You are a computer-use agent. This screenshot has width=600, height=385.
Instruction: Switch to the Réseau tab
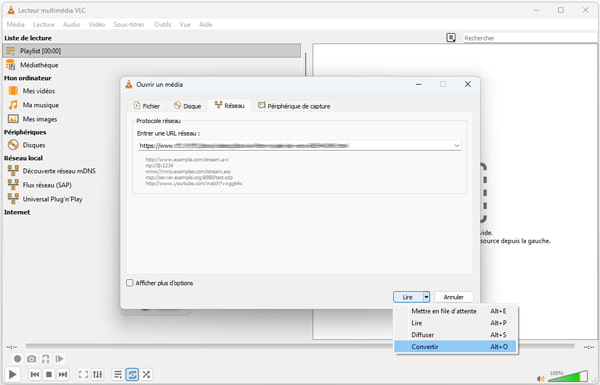pyautogui.click(x=230, y=106)
